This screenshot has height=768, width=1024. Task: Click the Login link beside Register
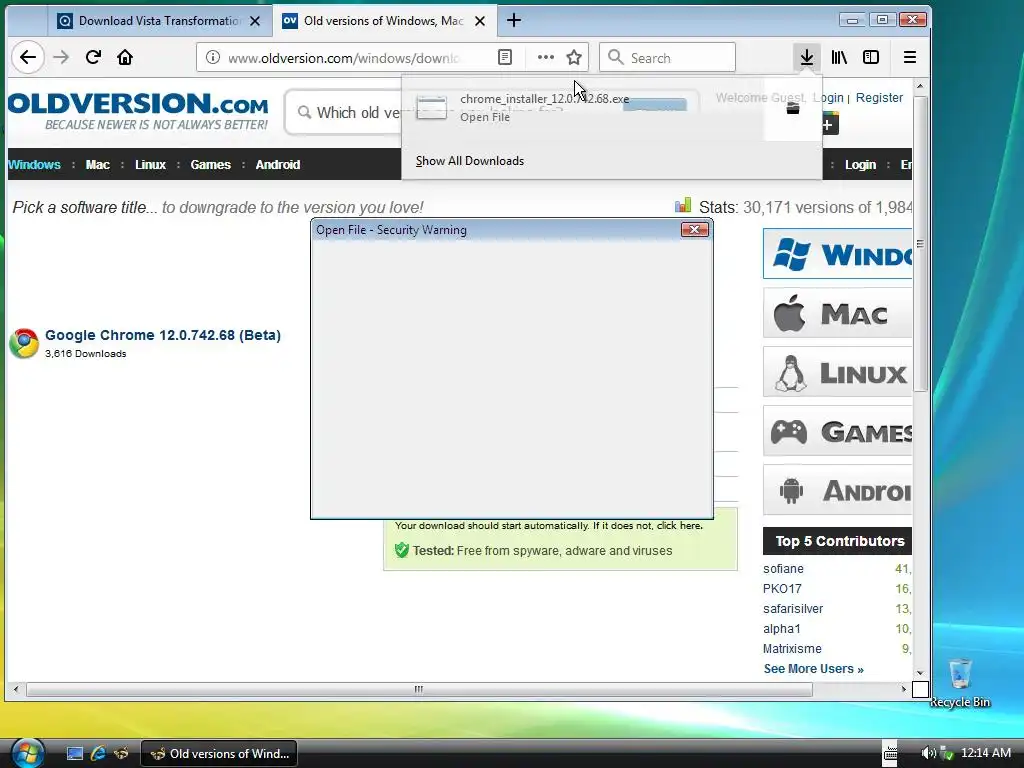[x=828, y=97]
